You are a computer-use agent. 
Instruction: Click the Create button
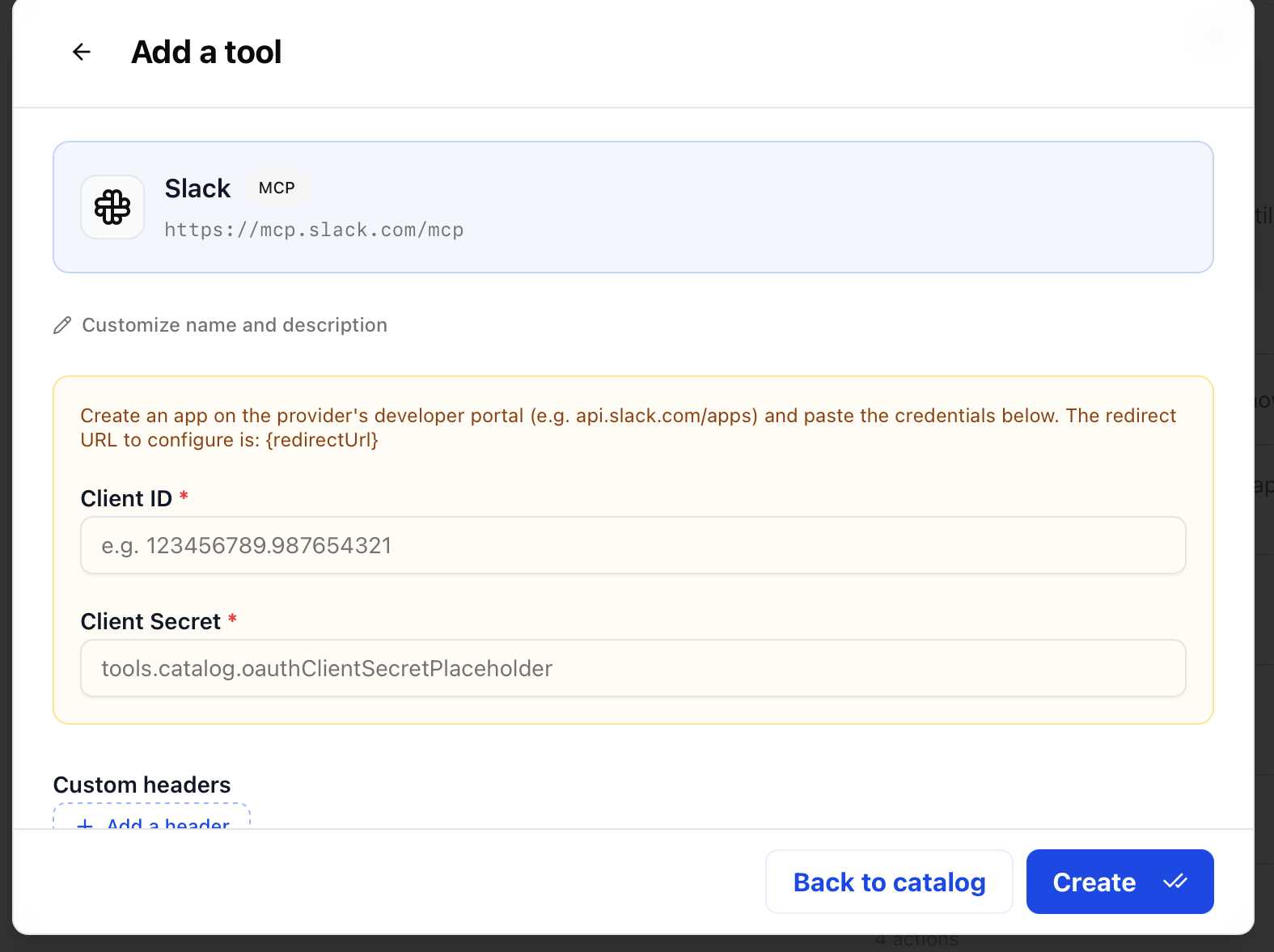[1120, 882]
